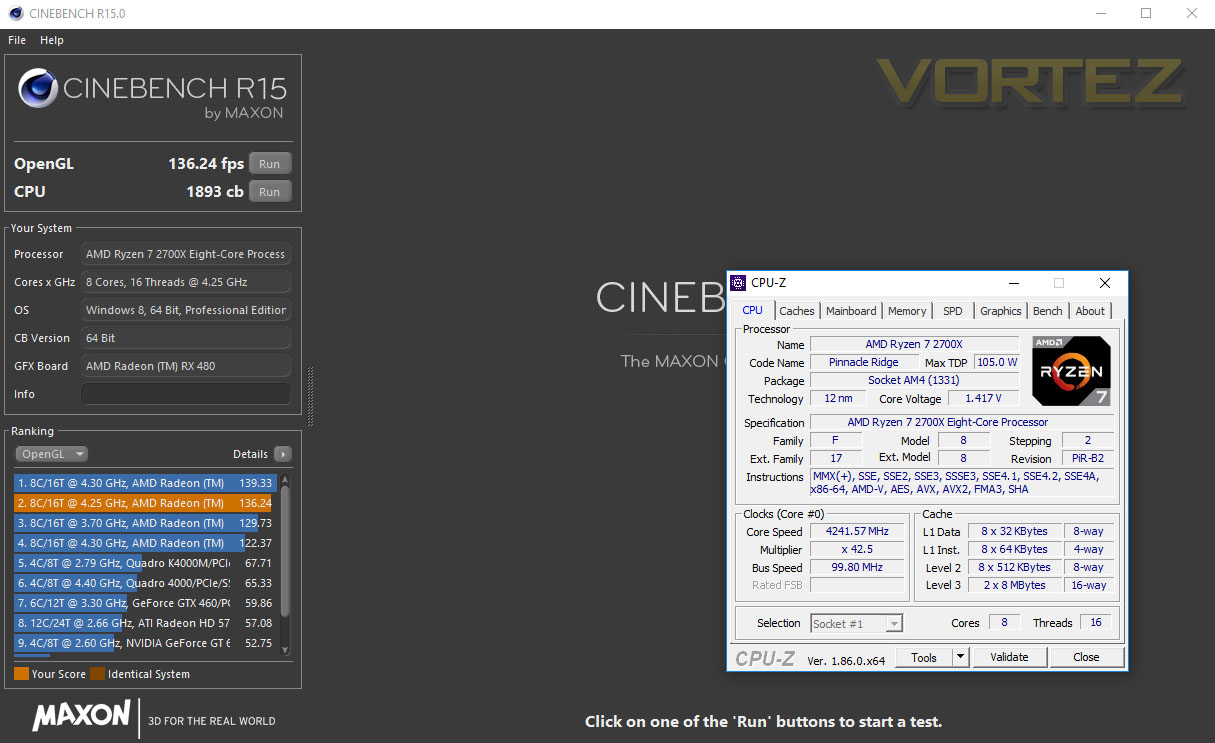Click the orange Your Score legend swatch
This screenshot has height=743, width=1215.
coord(21,674)
